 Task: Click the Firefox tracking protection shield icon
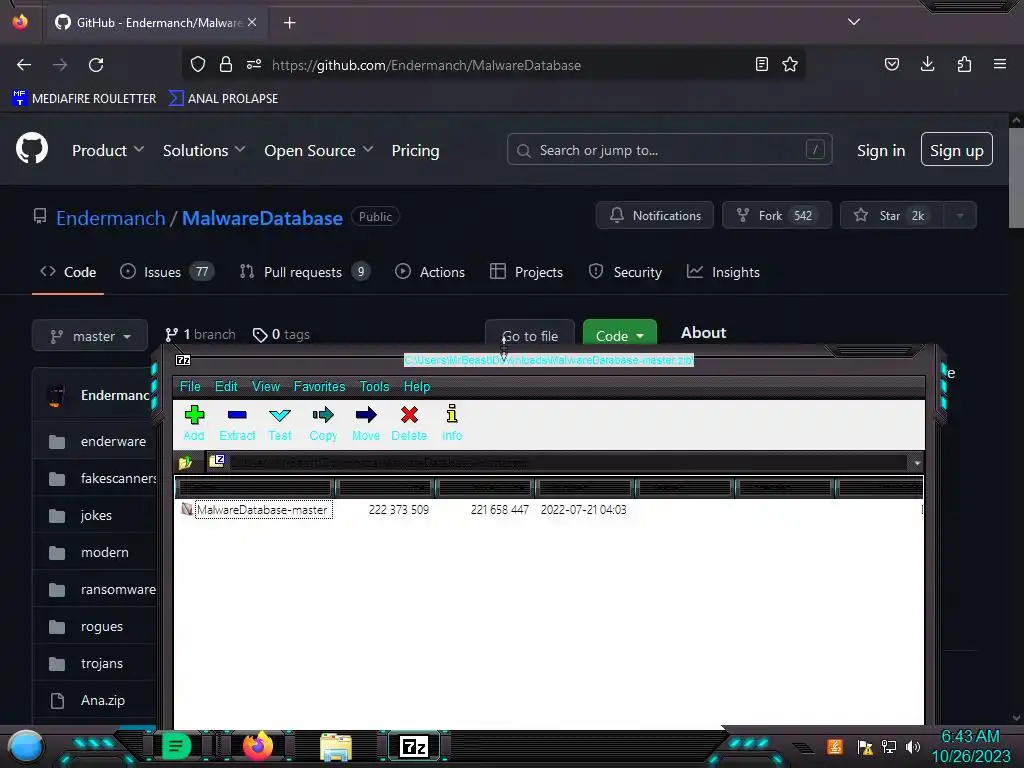pyautogui.click(x=198, y=64)
